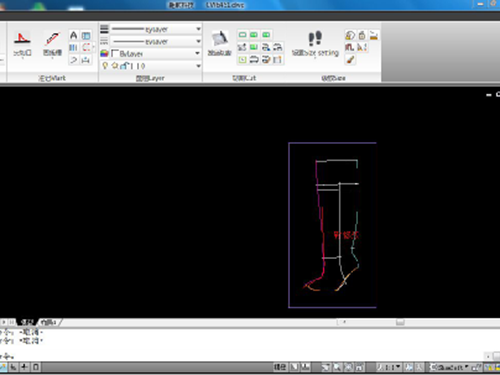Click the third green rectangle icon in top row

click(x=266, y=35)
